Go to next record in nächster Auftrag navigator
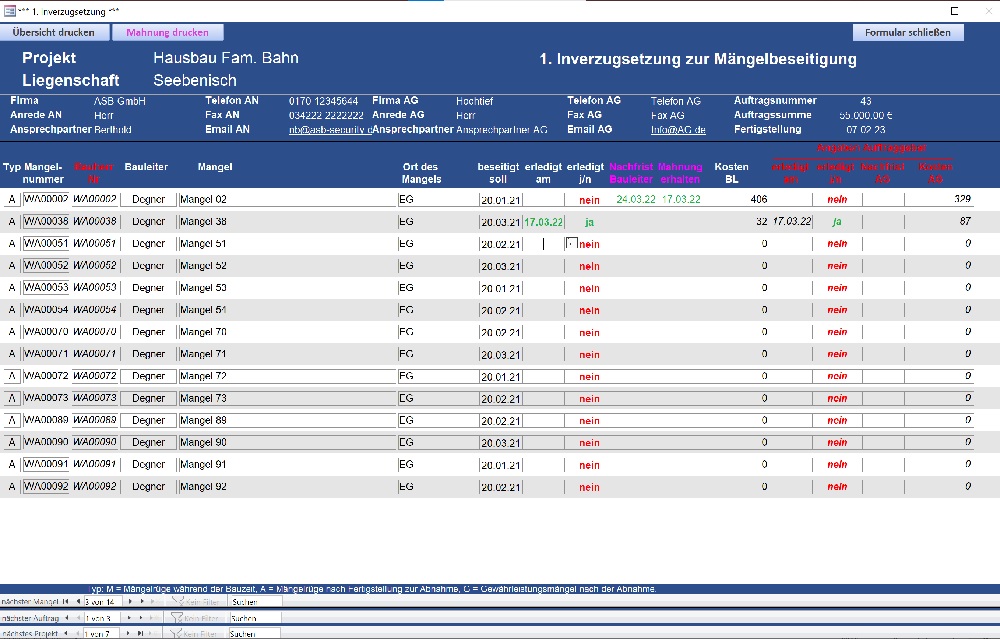The image size is (1000, 639). coord(129,618)
